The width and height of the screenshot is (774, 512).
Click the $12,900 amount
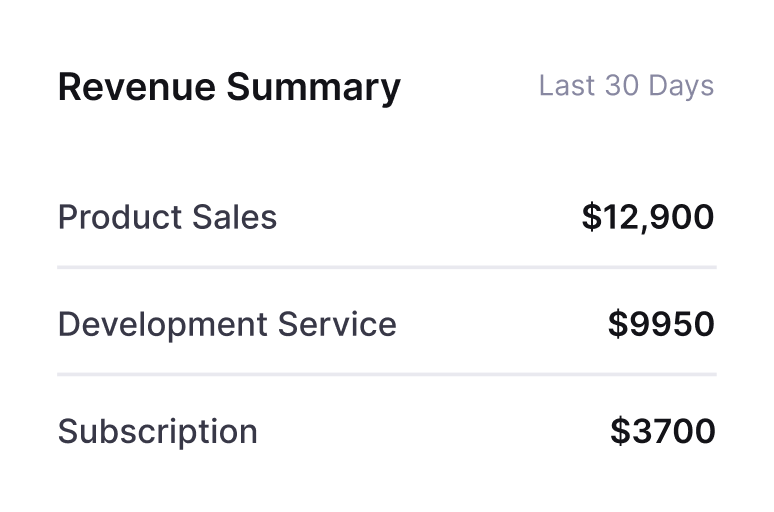[x=648, y=217]
